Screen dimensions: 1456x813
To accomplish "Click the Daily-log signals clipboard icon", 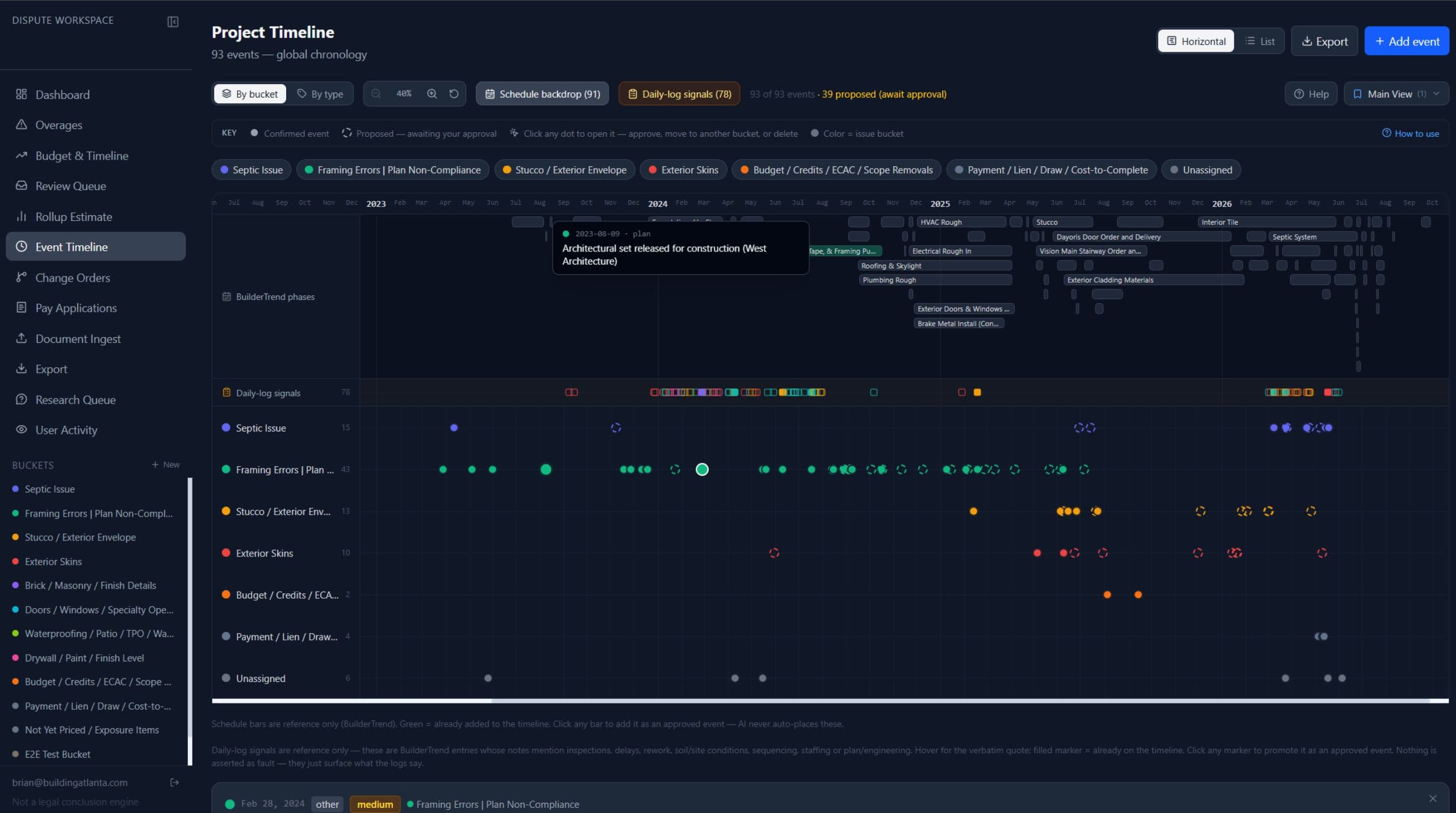I will pyautogui.click(x=227, y=392).
